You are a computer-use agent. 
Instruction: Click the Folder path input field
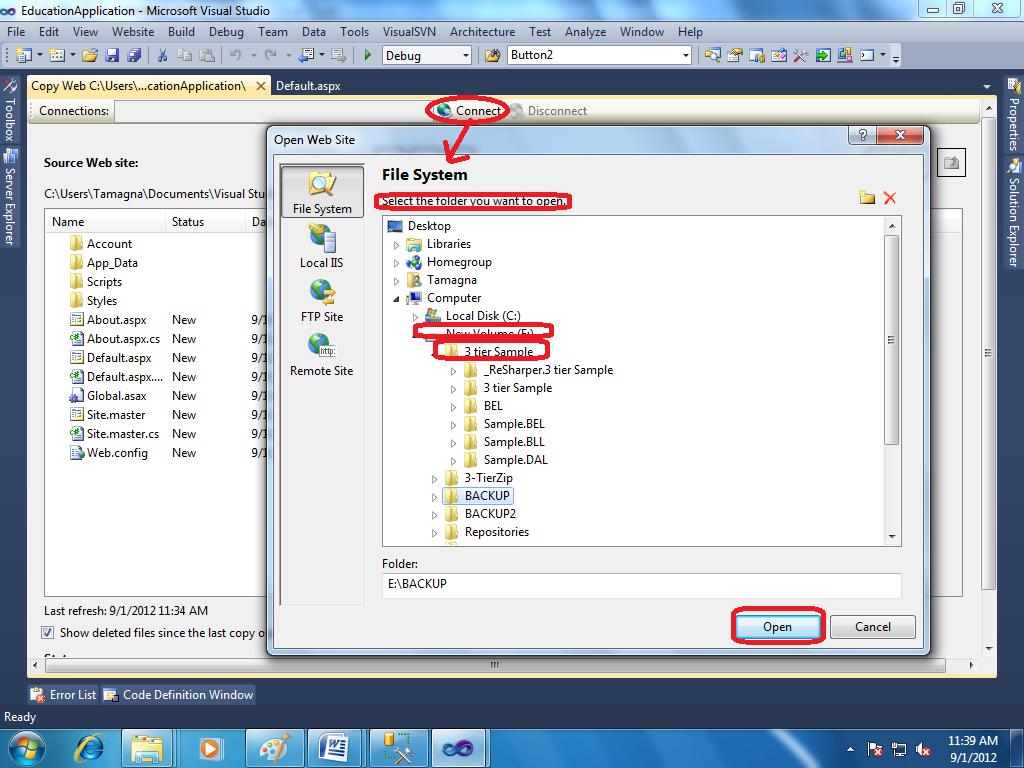[x=641, y=584]
